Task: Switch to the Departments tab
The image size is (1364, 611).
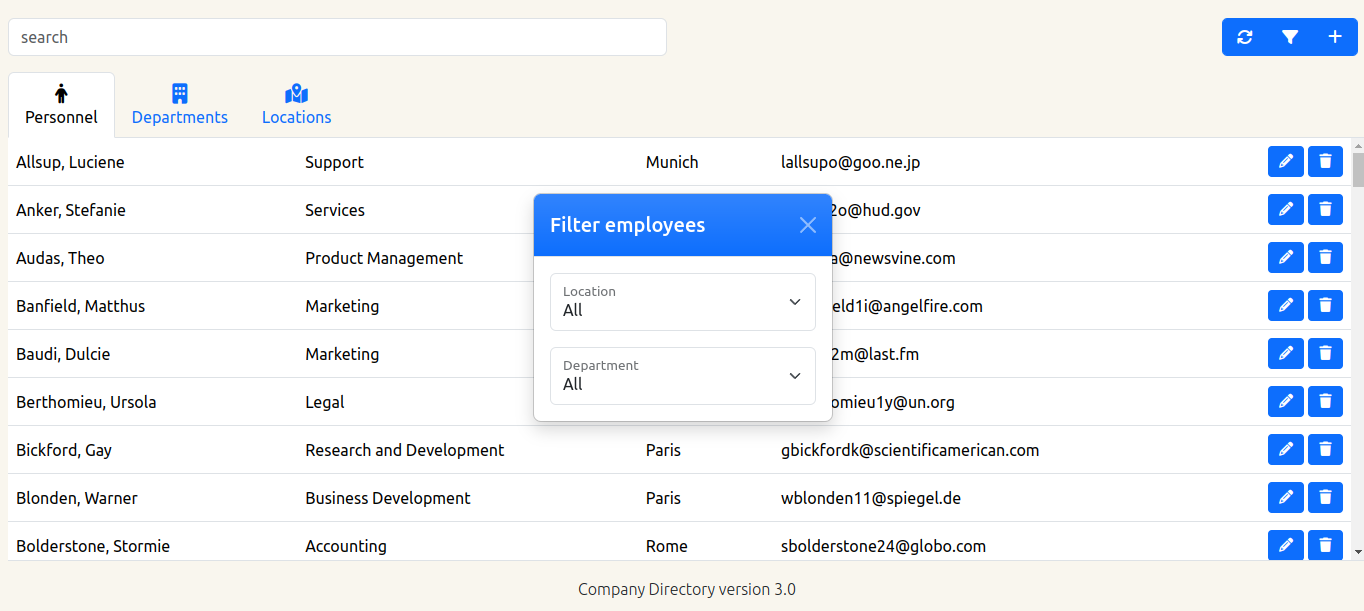Action: click(x=180, y=105)
